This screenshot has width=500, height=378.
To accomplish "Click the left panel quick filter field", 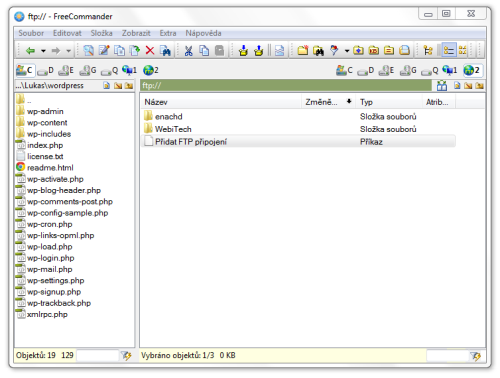I will (x=98, y=356).
